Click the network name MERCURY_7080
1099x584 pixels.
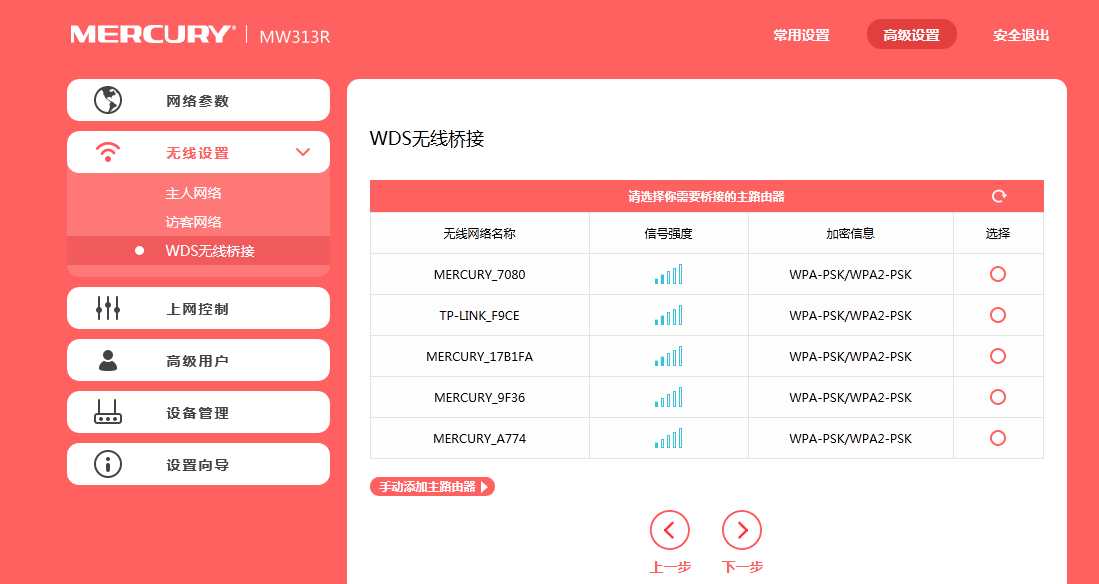click(x=479, y=275)
